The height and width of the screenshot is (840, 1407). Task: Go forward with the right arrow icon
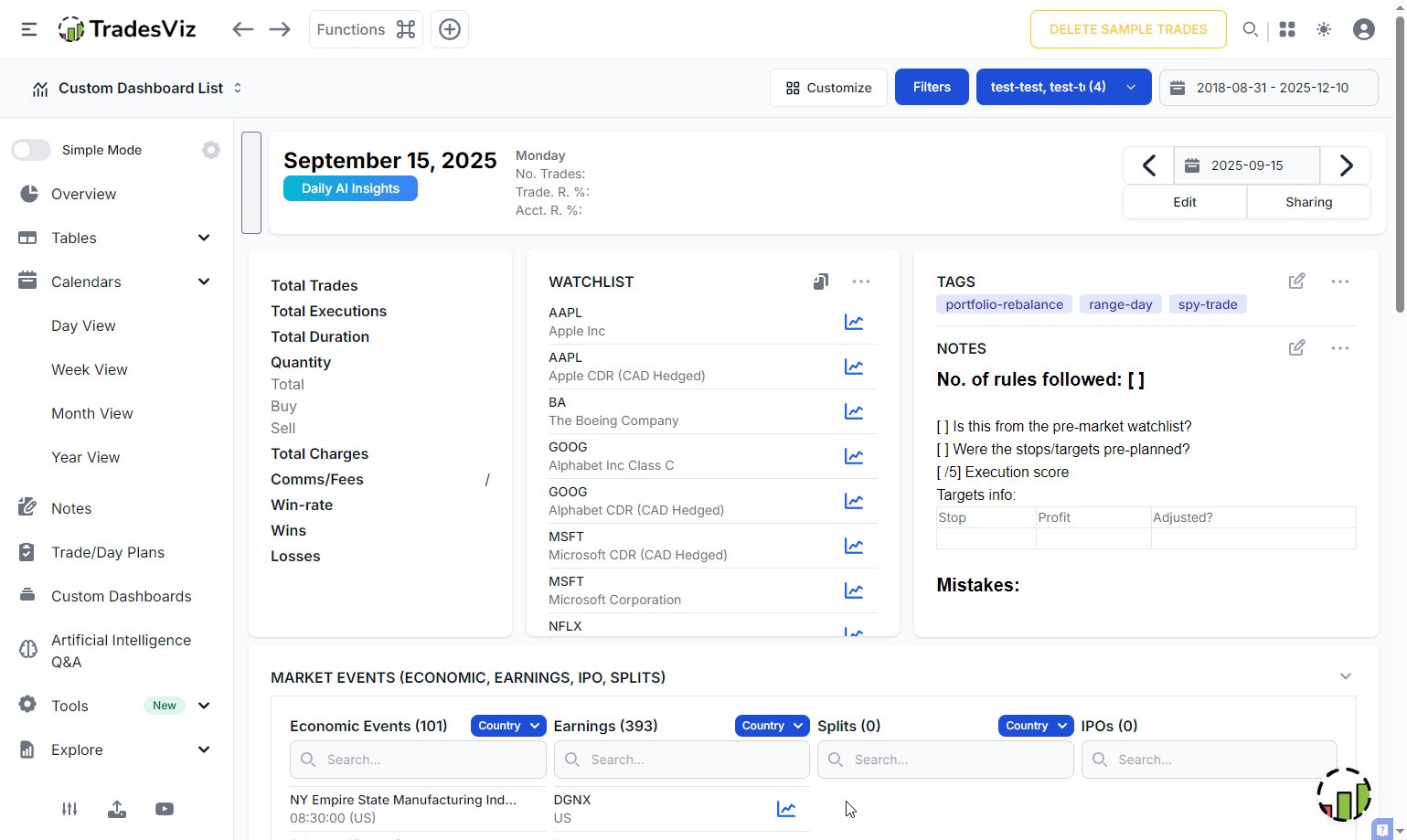(x=280, y=29)
